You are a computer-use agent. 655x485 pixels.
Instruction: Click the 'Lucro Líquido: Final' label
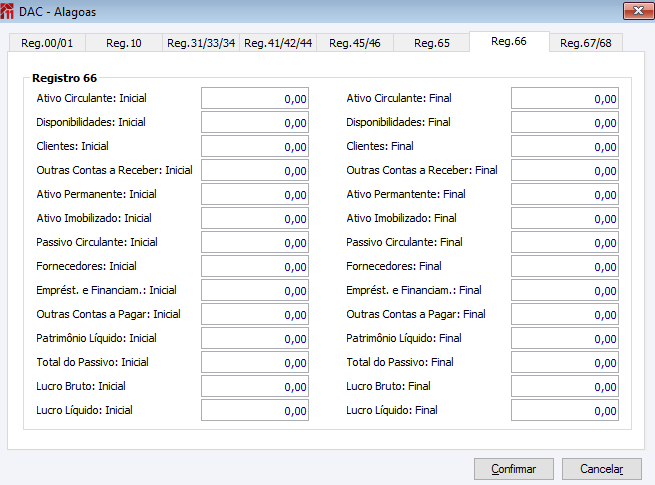392,410
